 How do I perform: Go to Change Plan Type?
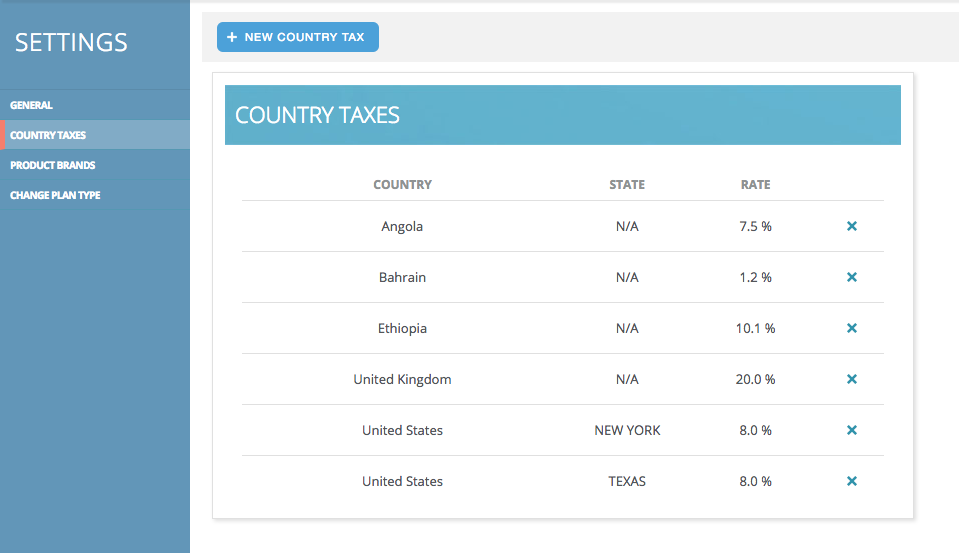click(95, 195)
